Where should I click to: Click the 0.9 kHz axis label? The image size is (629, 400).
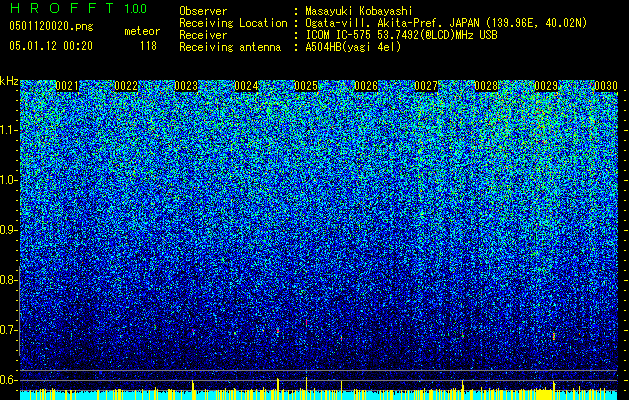[8, 230]
